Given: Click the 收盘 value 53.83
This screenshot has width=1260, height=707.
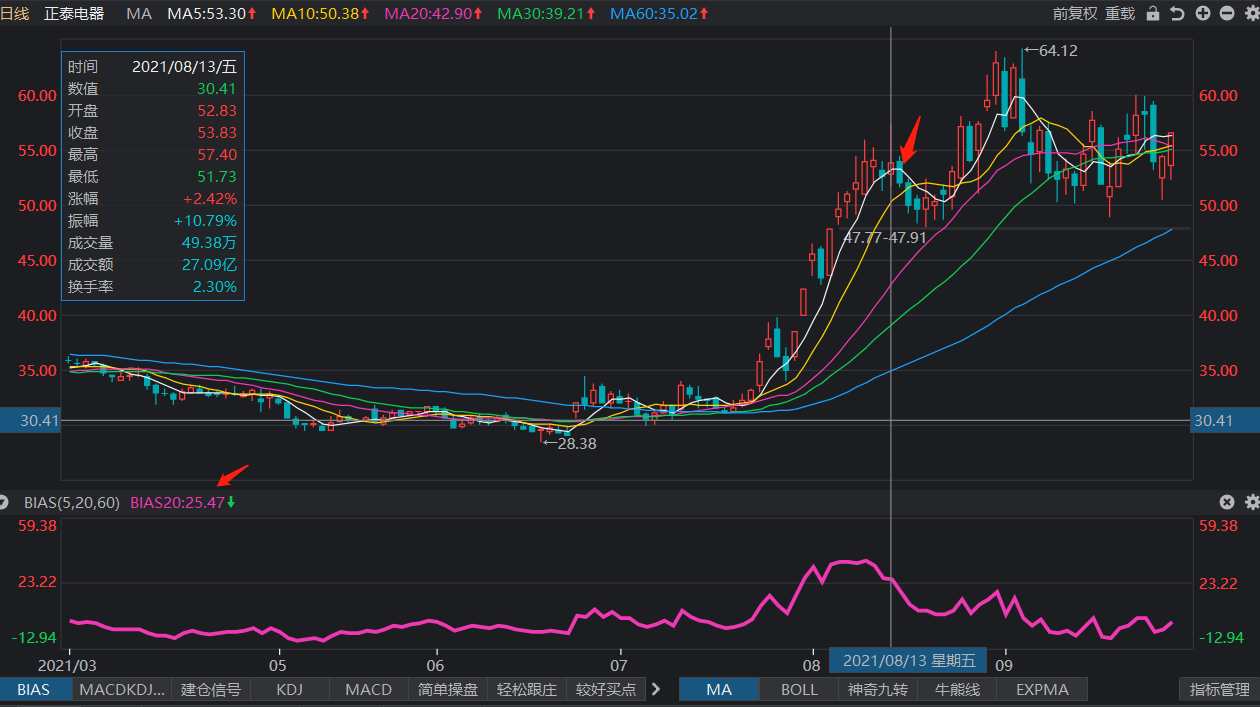Looking at the screenshot, I should pyautogui.click(x=217, y=133).
